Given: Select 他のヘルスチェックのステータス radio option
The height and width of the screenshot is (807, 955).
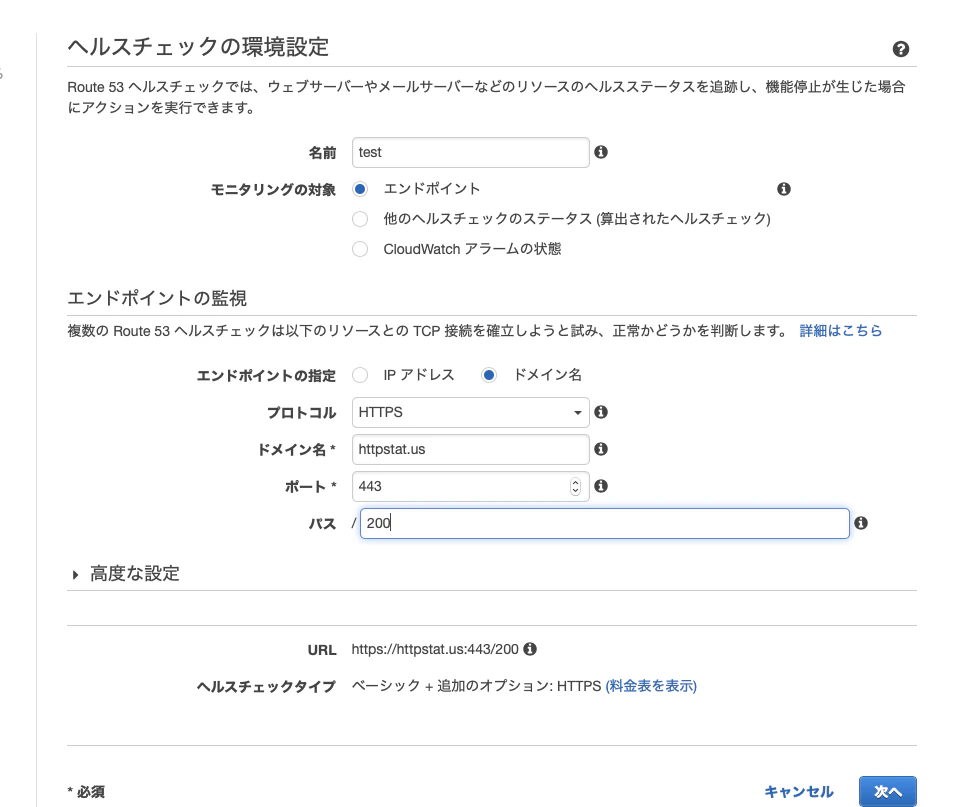Looking at the screenshot, I should [x=360, y=219].
